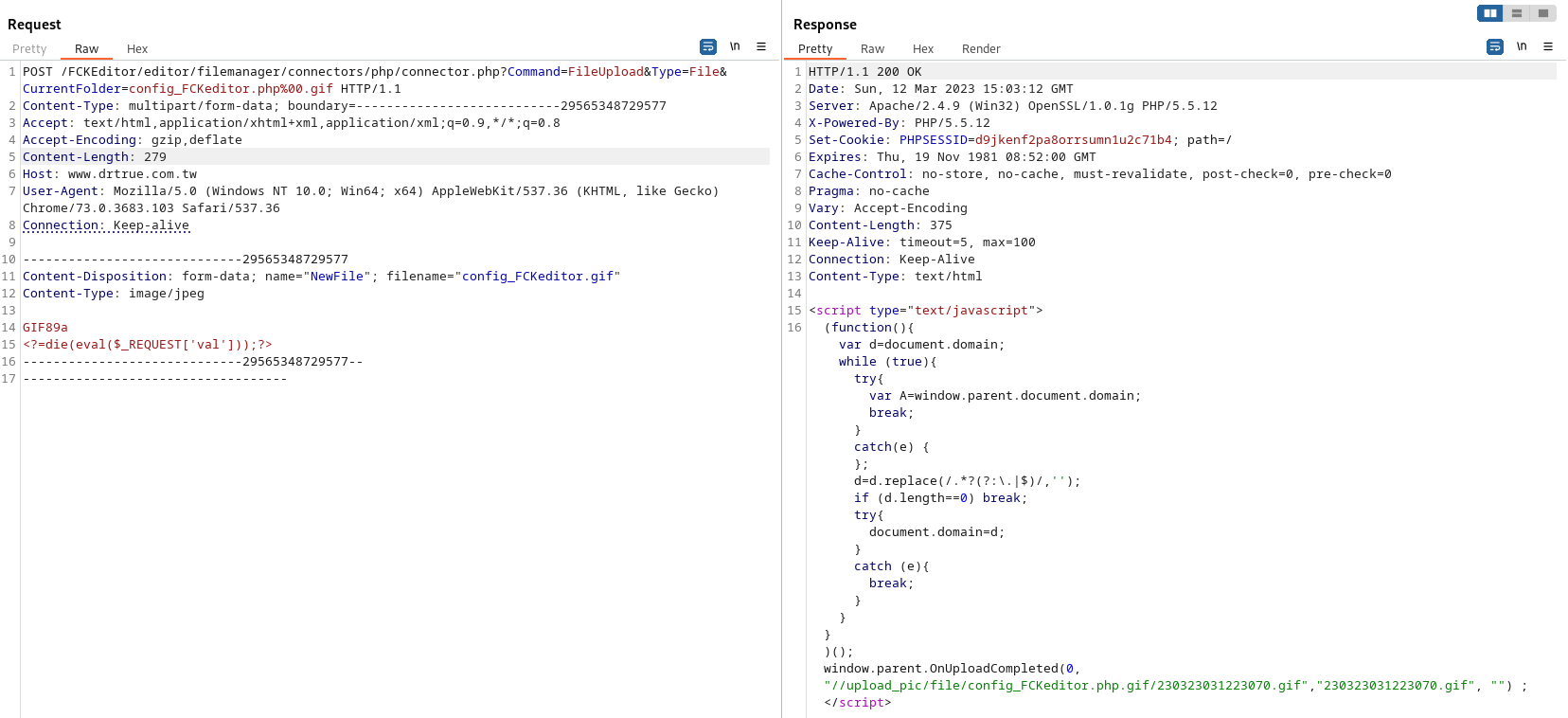The width and height of the screenshot is (1568, 718).
Task: Switch Request view to Hex tab
Action: click(x=137, y=49)
